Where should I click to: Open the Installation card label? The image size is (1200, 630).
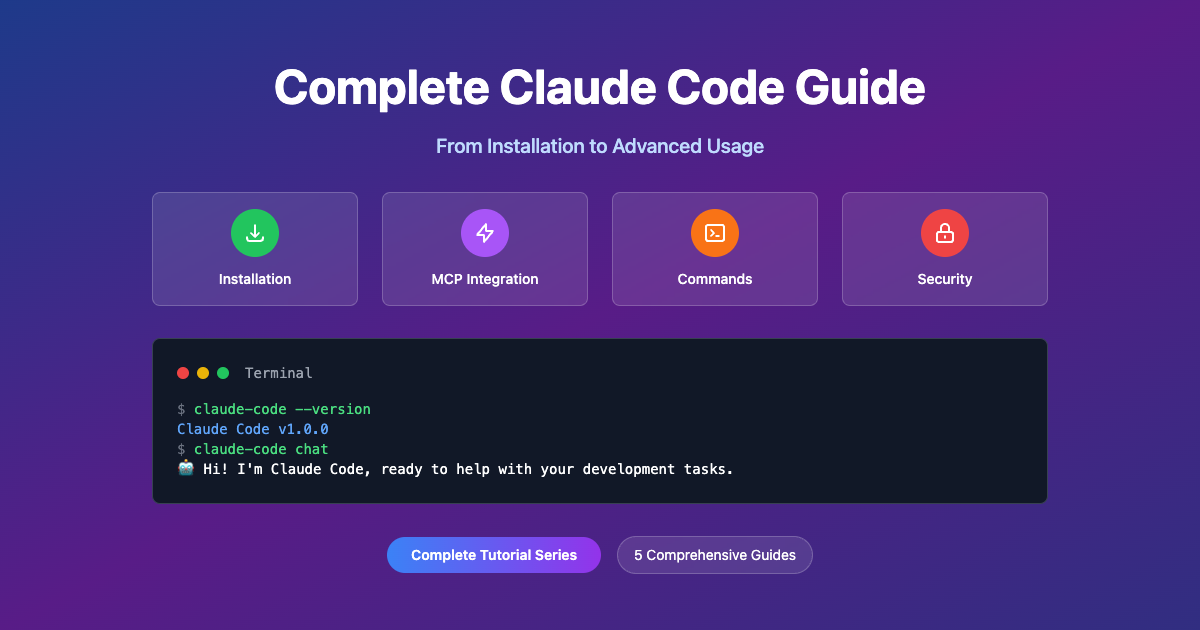(x=255, y=279)
